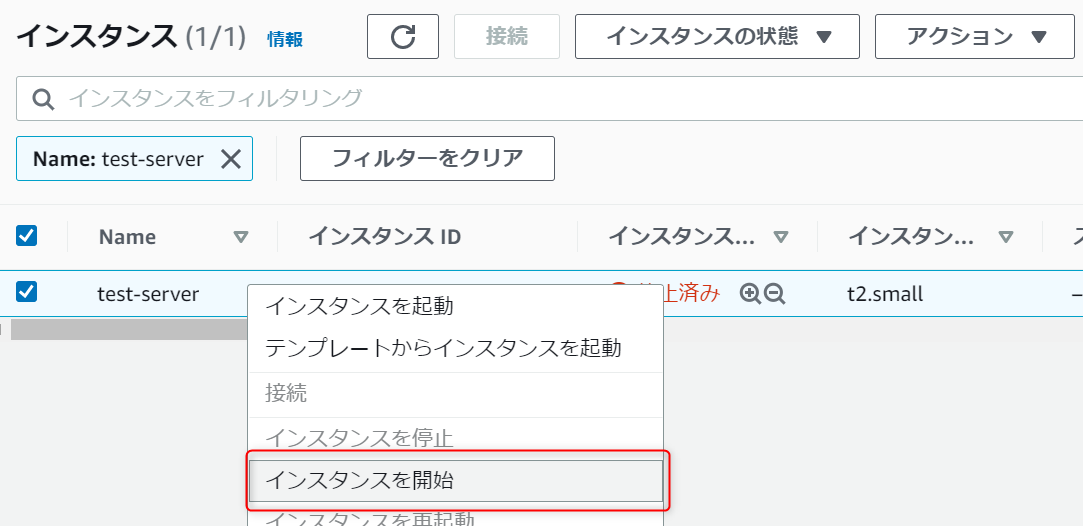This screenshot has width=1083, height=526.
Task: Choose インスタンスを起動 from context menu
Action: 456,306
